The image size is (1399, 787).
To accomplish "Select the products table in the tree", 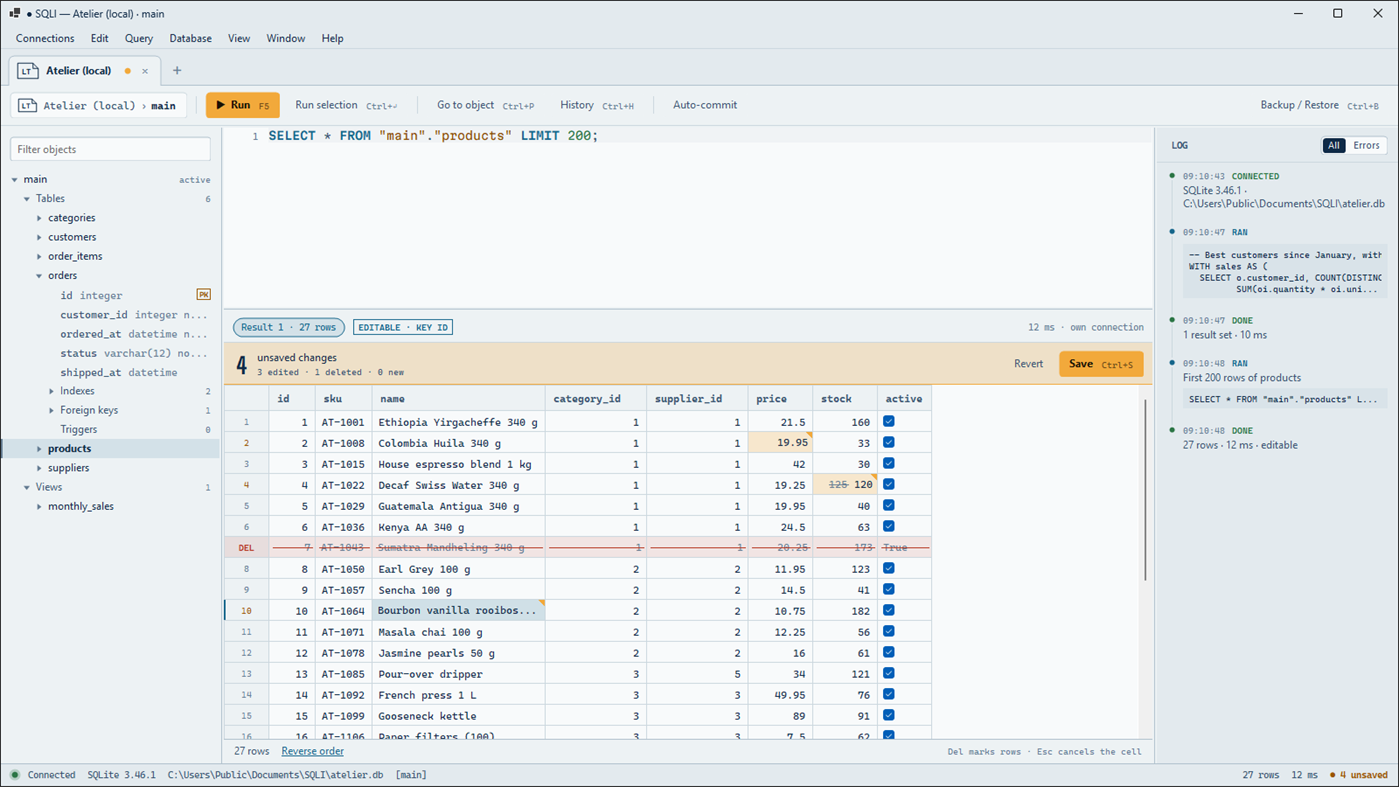I will click(110, 449).
